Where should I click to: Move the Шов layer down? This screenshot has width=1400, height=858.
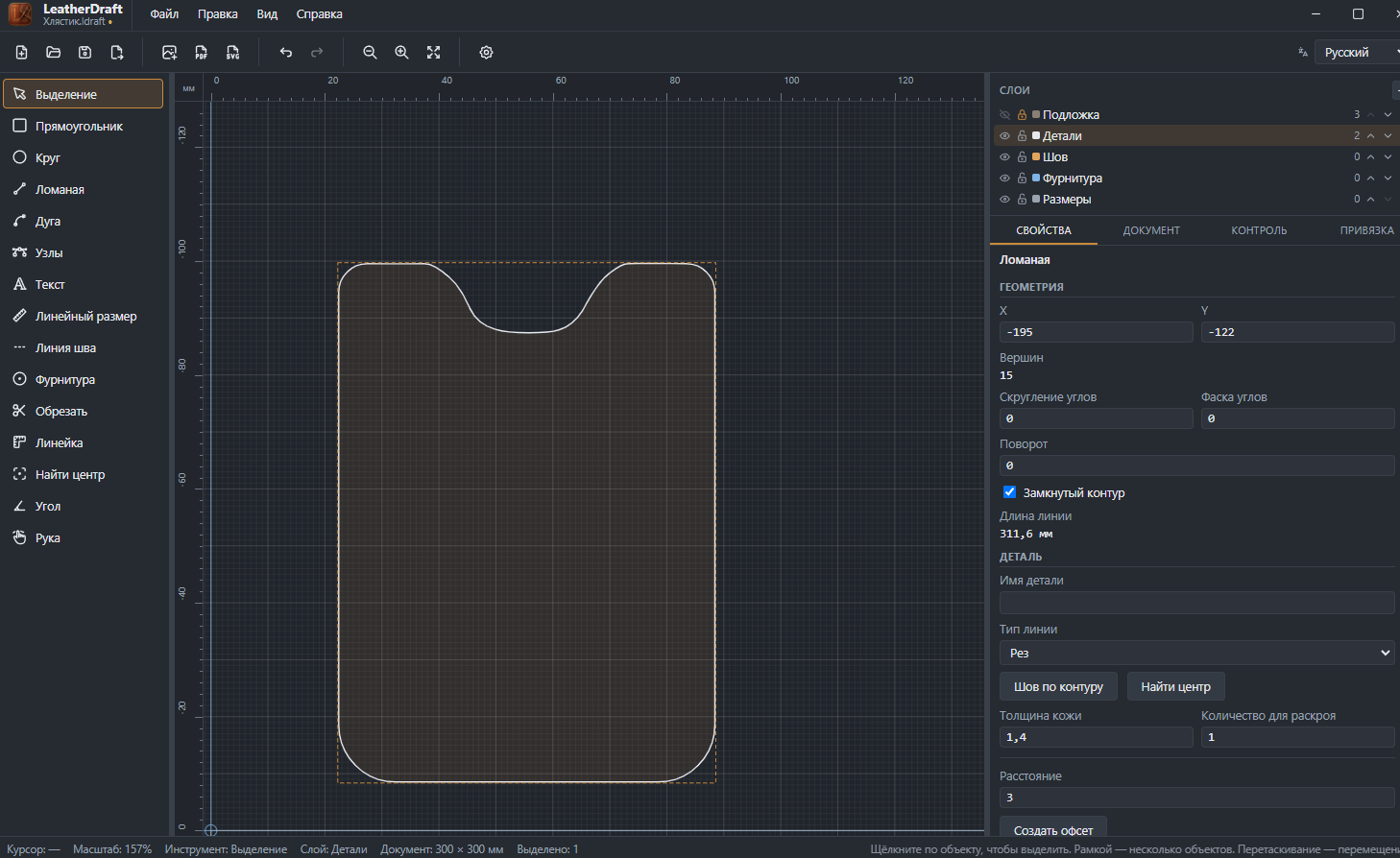point(1388,156)
